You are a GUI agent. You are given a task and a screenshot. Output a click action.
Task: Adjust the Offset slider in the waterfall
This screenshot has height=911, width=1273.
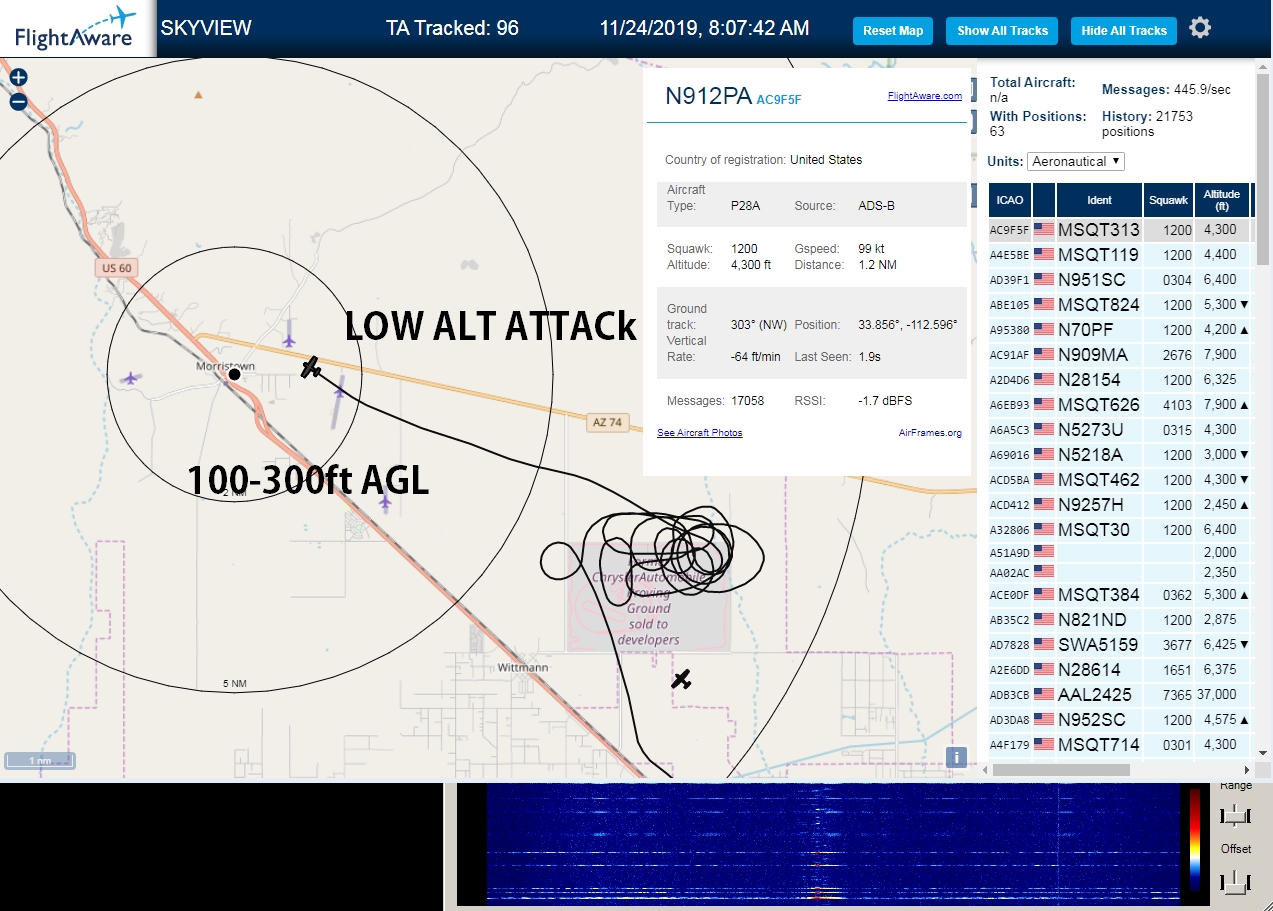(1236, 881)
